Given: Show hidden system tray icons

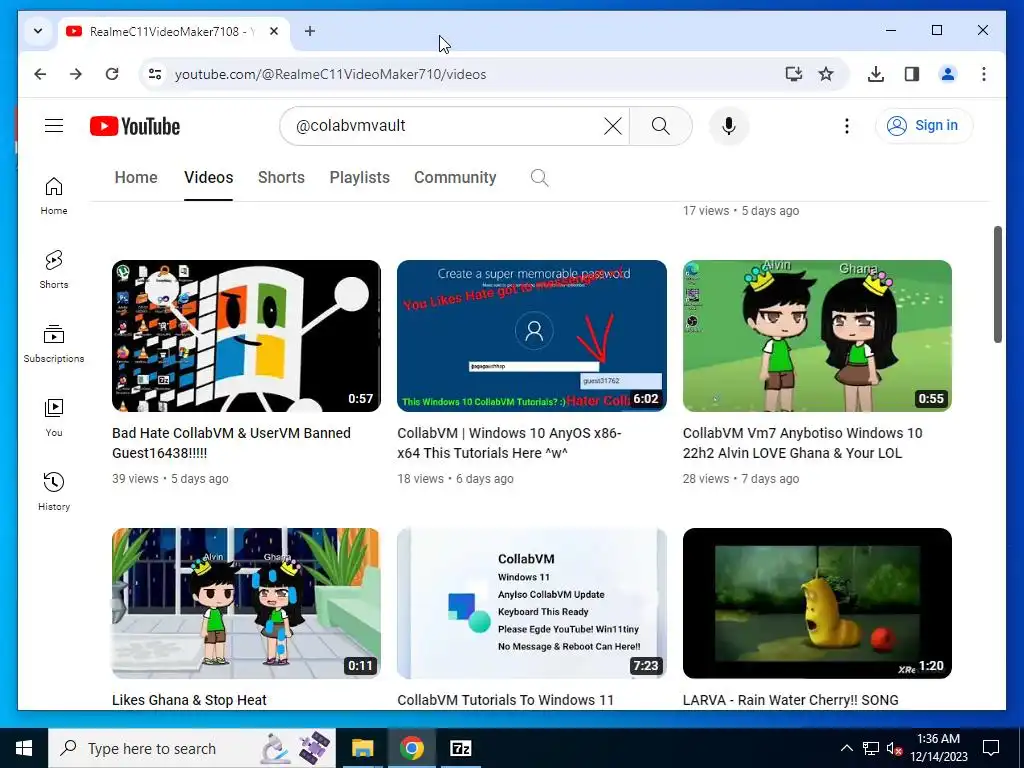Looking at the screenshot, I should (846, 748).
